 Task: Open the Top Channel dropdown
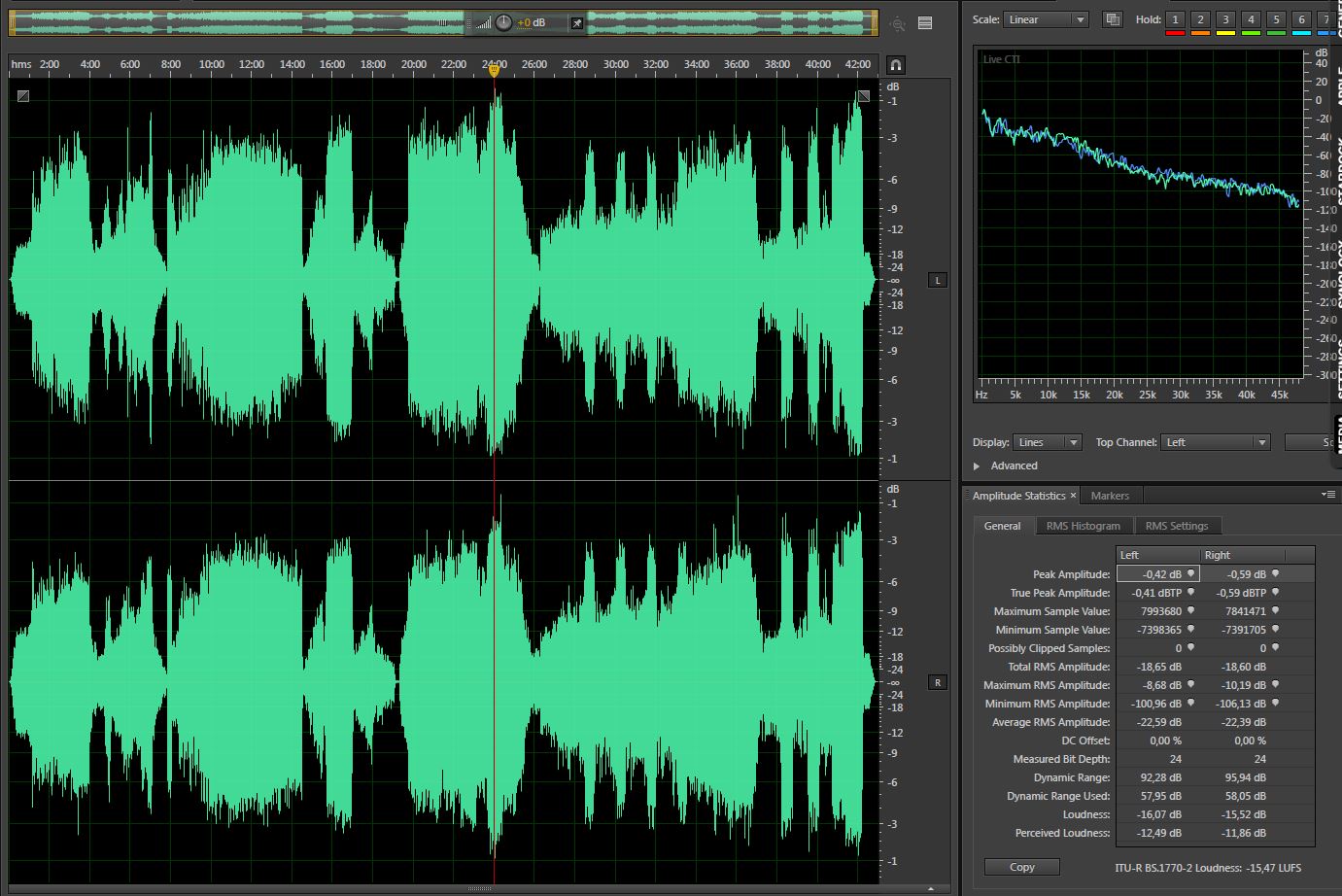[x=1216, y=442]
